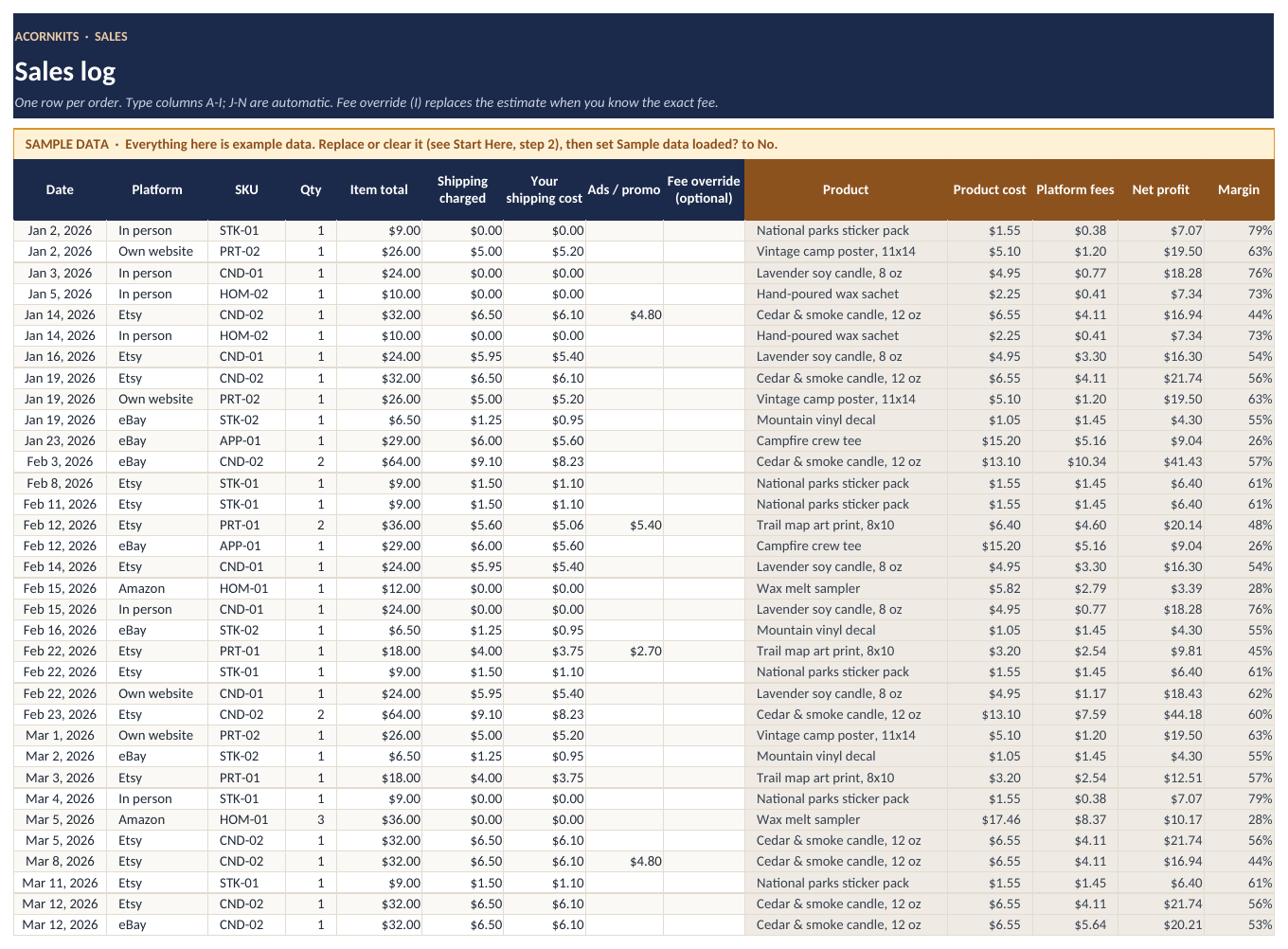Select SKU cell APP-01 on Jan 23 row
The height and width of the screenshot is (949, 1288).
pyautogui.click(x=246, y=440)
